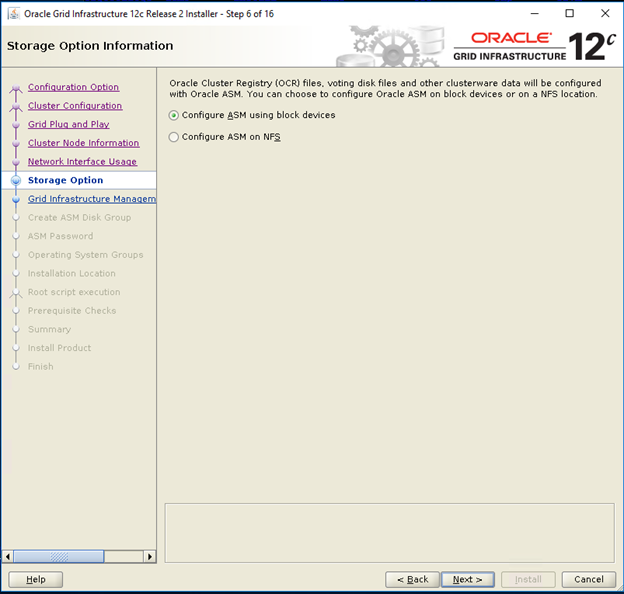Click the Prerequisite Checks step label
Screen dimensions: 624x594
[72, 311]
